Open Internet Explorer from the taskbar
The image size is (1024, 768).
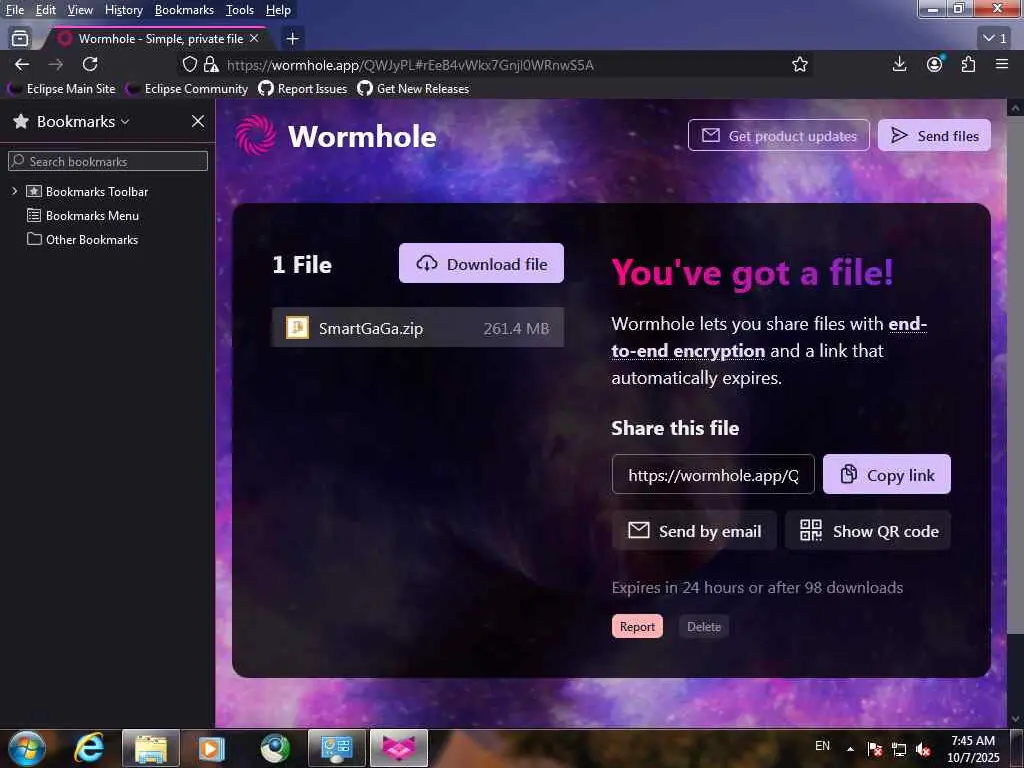88,747
